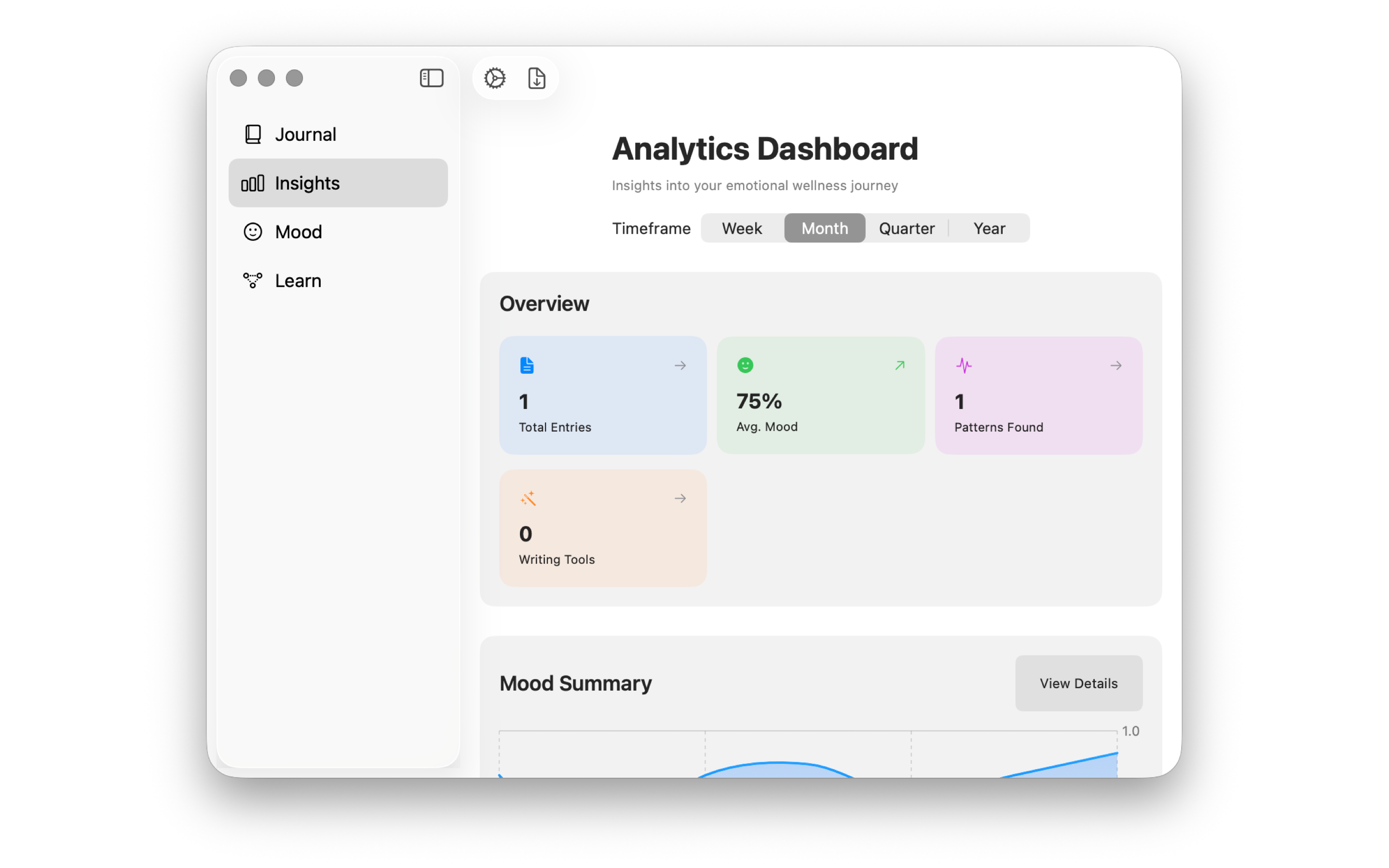Open the Journal section

(338, 135)
